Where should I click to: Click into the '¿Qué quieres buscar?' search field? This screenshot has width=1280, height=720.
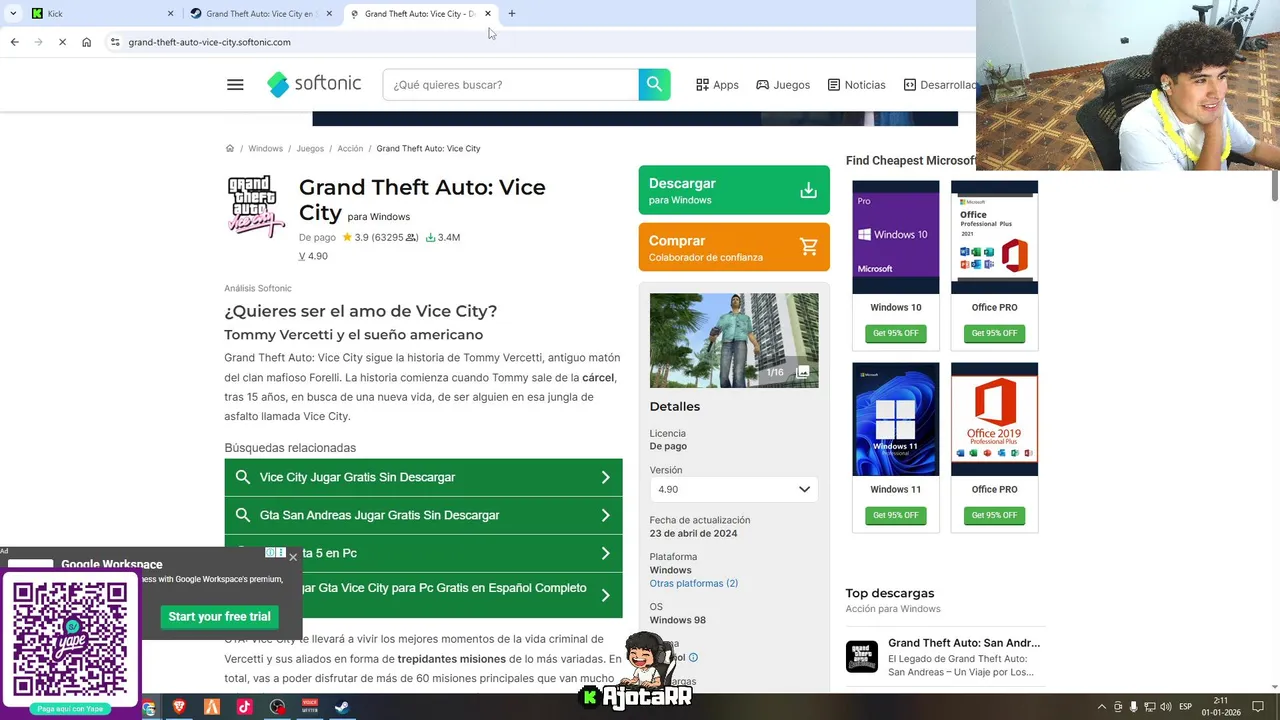tap(510, 85)
